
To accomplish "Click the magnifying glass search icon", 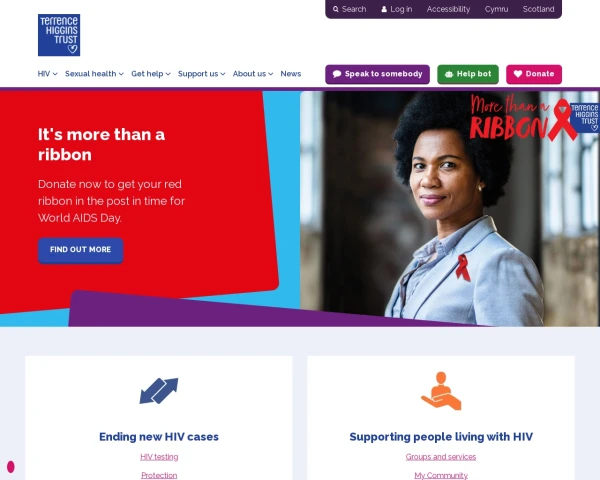I will [336, 9].
